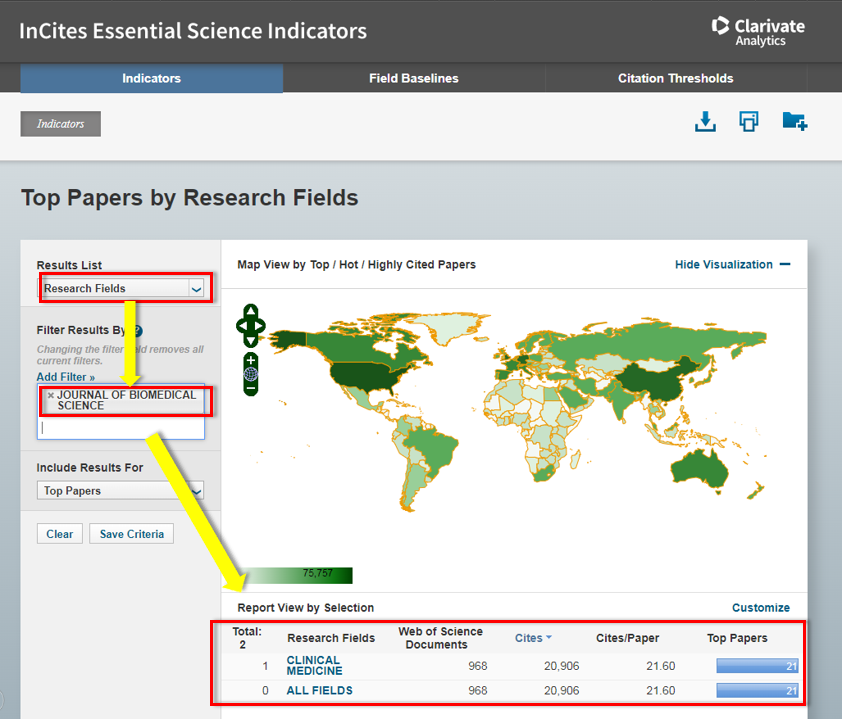Viewport: 843px width, 719px height.
Task: Pan the map right
Action: pyautogui.click(x=260, y=326)
